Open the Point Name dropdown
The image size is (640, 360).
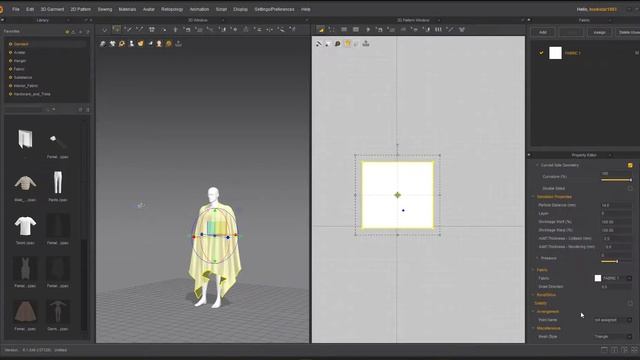pos(629,320)
